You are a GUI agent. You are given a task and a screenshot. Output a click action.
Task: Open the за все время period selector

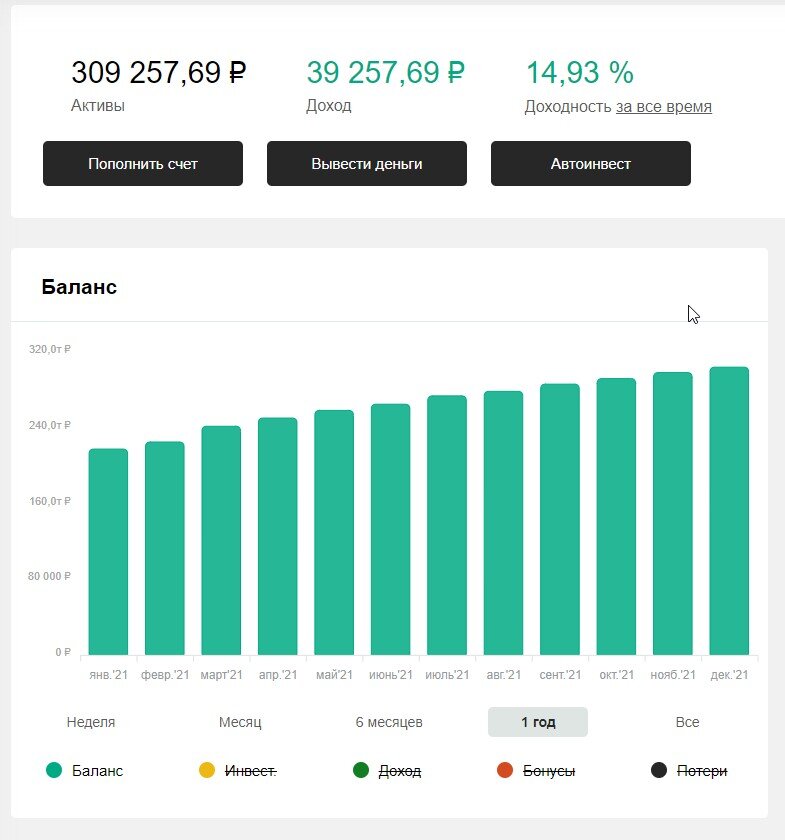coord(664,107)
